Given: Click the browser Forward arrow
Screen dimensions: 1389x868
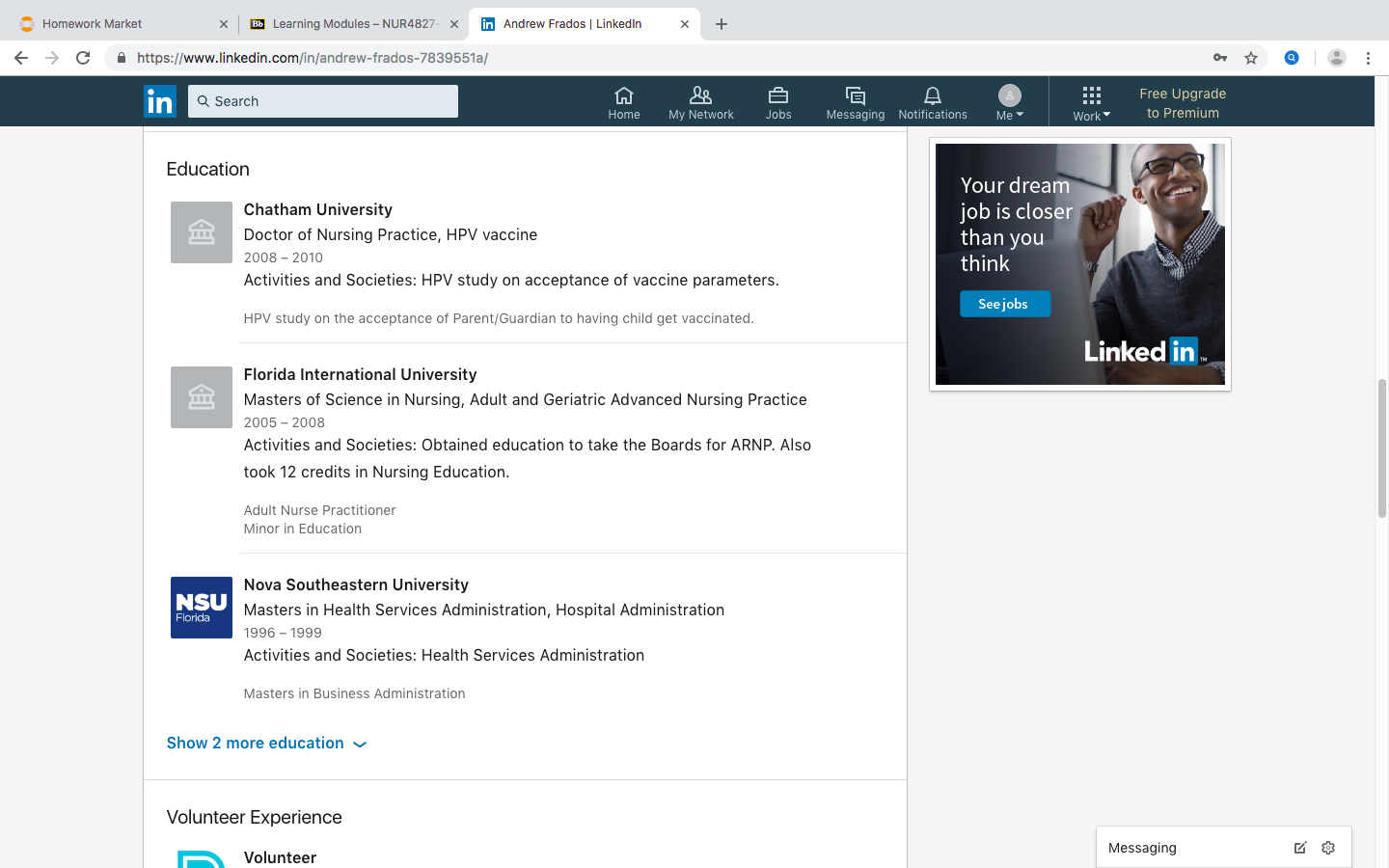Looking at the screenshot, I should pos(52,58).
